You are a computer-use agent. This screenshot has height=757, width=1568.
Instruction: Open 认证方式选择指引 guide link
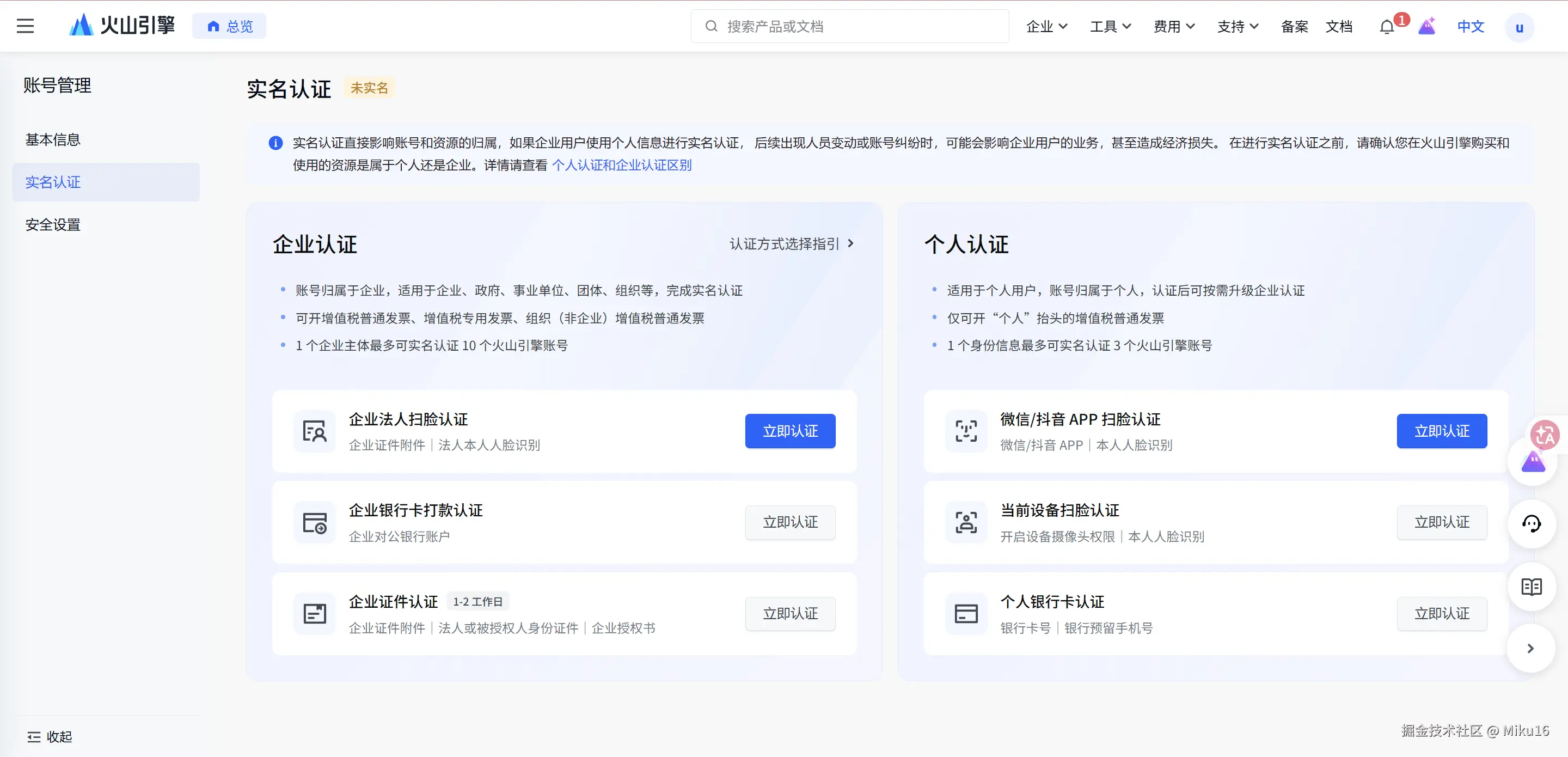(x=791, y=243)
